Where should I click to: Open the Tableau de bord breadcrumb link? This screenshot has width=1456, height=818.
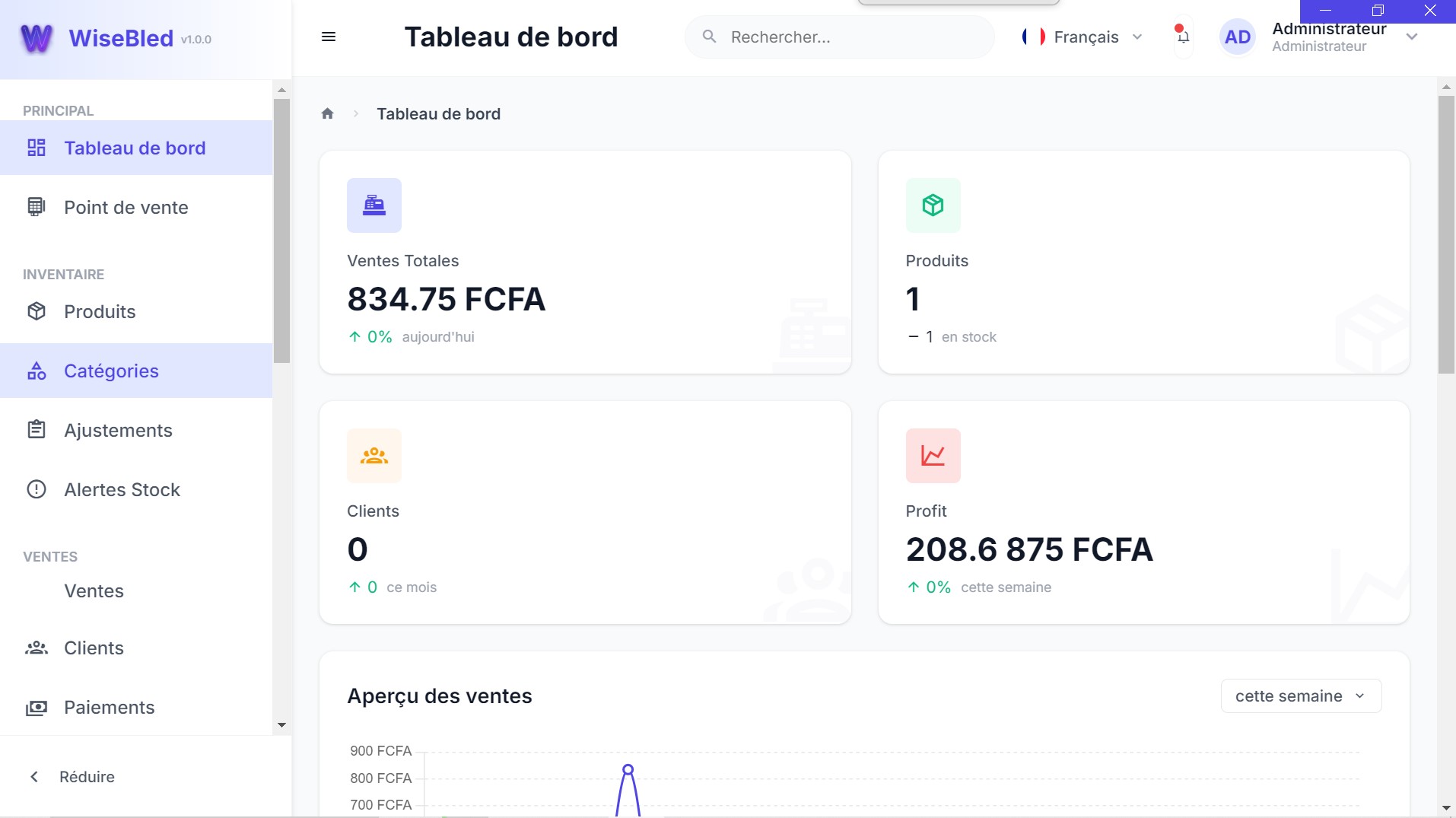point(439,113)
